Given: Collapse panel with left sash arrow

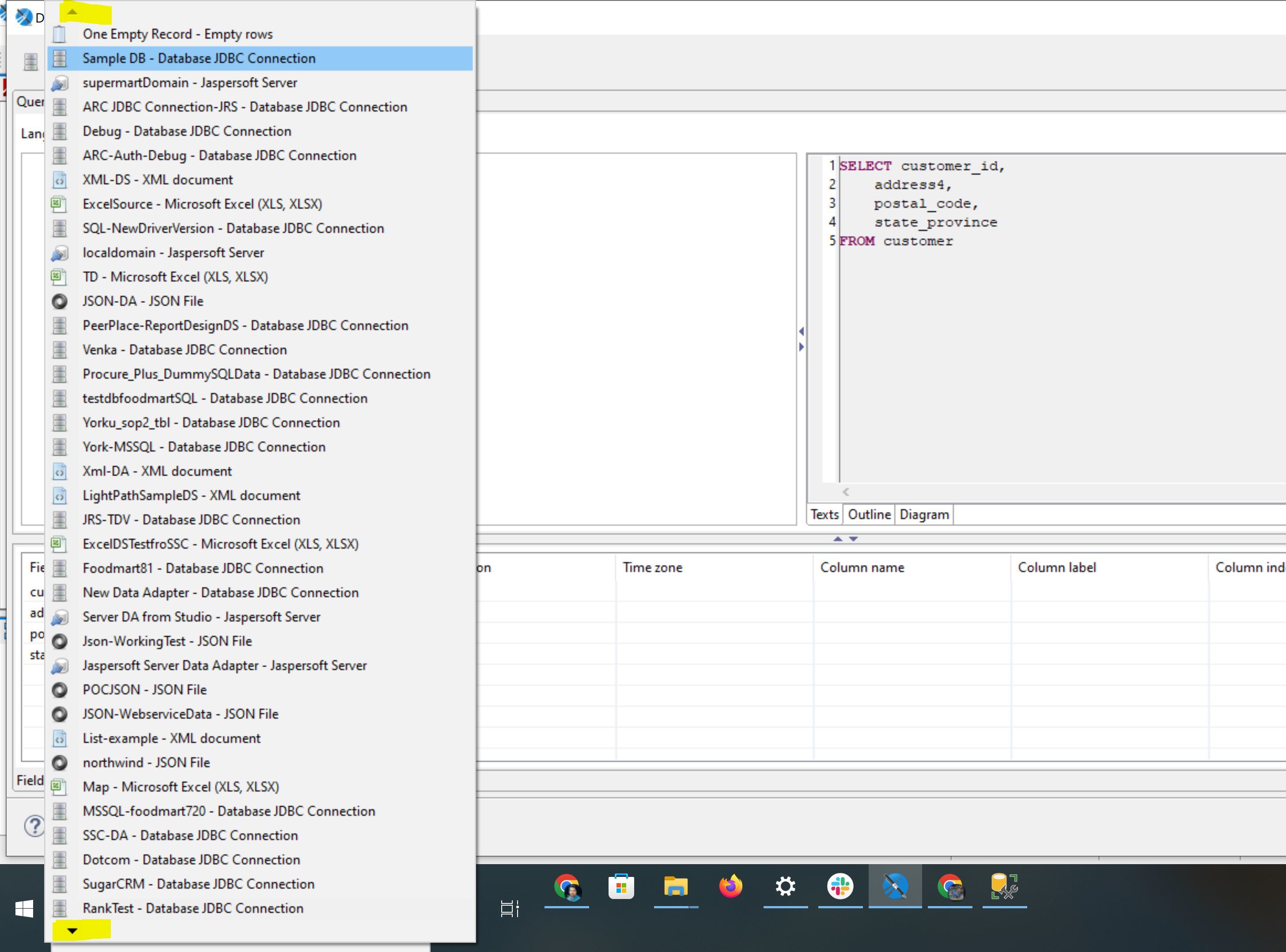Looking at the screenshot, I should pyautogui.click(x=802, y=331).
